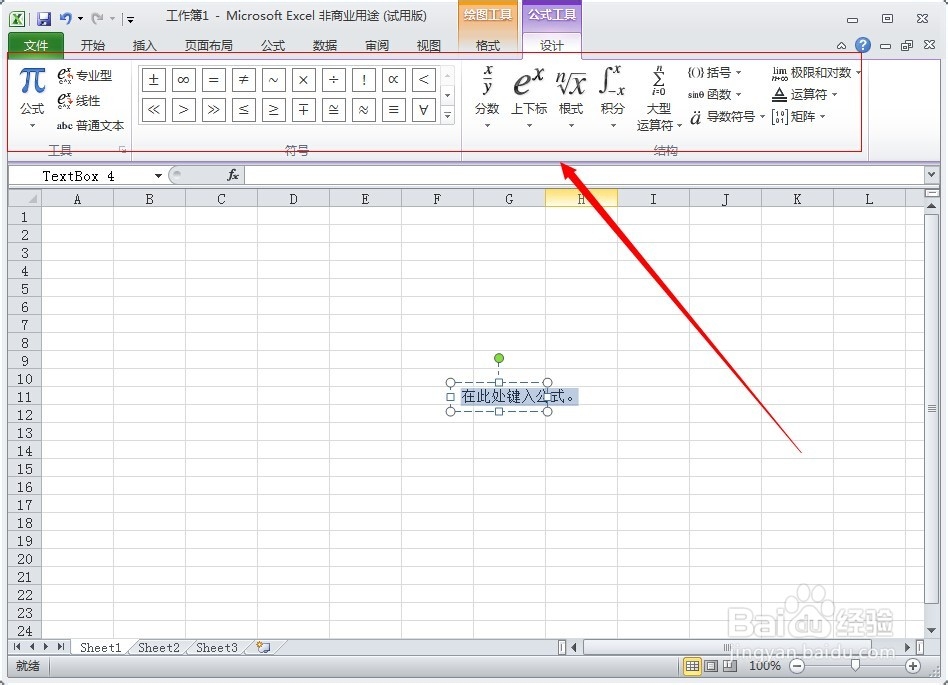The width and height of the screenshot is (948, 685).
Task: Insert the infinity symbol
Action: [183, 80]
